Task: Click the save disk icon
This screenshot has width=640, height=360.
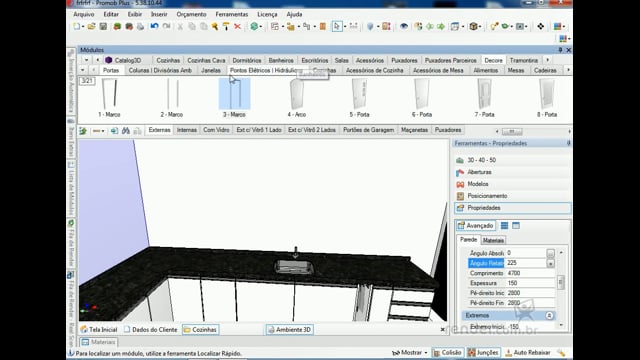Action: point(103,27)
